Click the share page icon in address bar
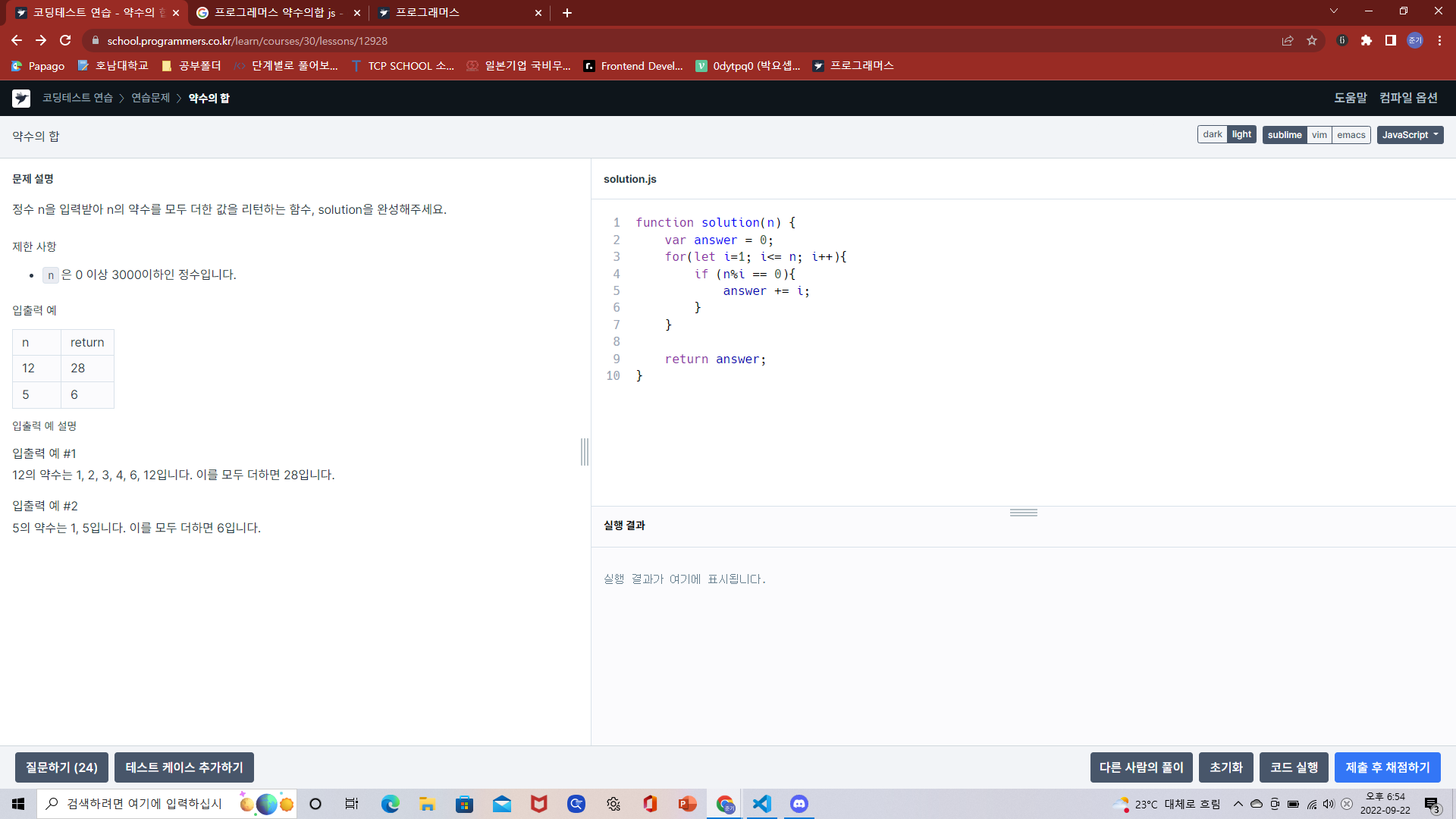The image size is (1456, 819). 1288,40
